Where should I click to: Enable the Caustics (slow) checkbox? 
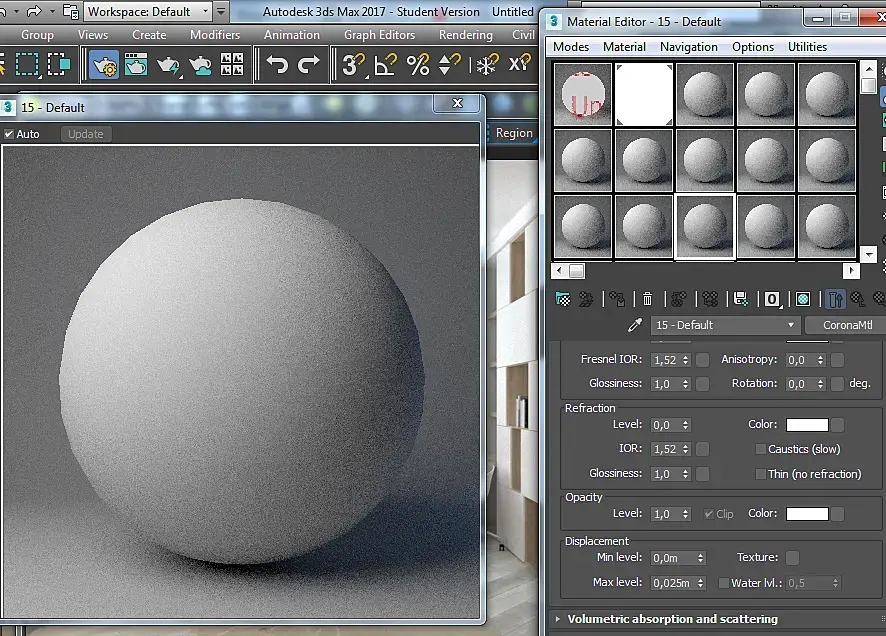pos(760,450)
